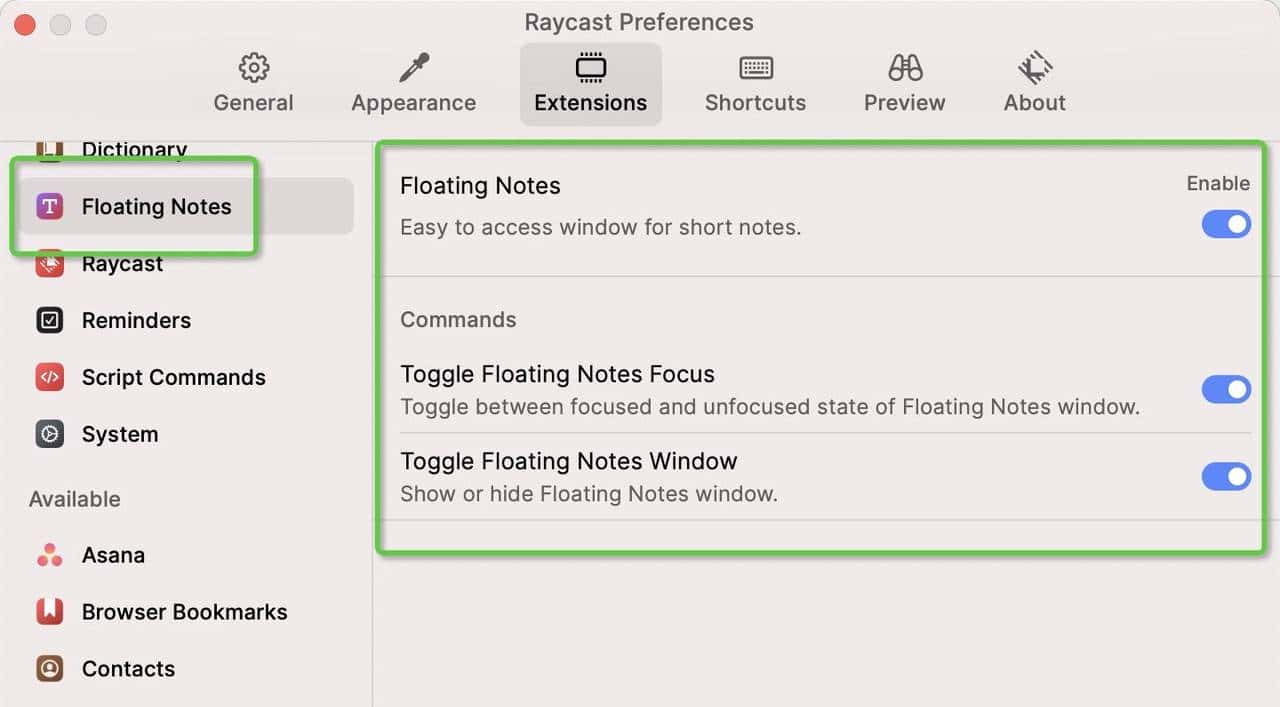Disable the Floating Notes extension
This screenshot has width=1280, height=707.
click(1226, 224)
